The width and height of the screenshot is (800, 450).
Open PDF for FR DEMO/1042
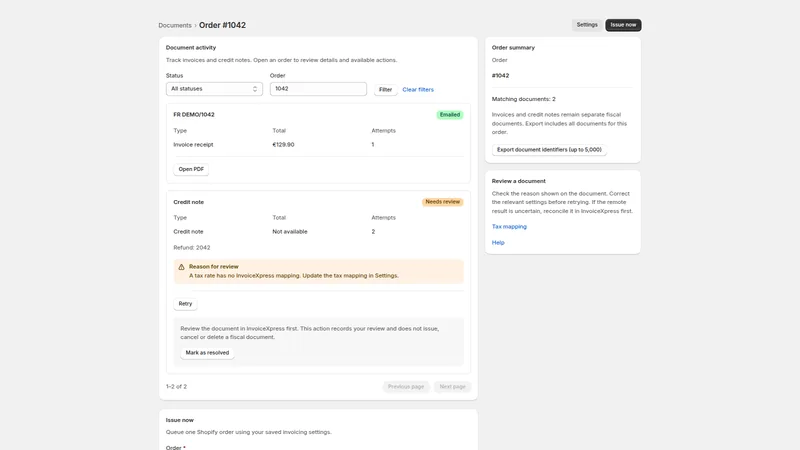pyautogui.click(x=191, y=169)
